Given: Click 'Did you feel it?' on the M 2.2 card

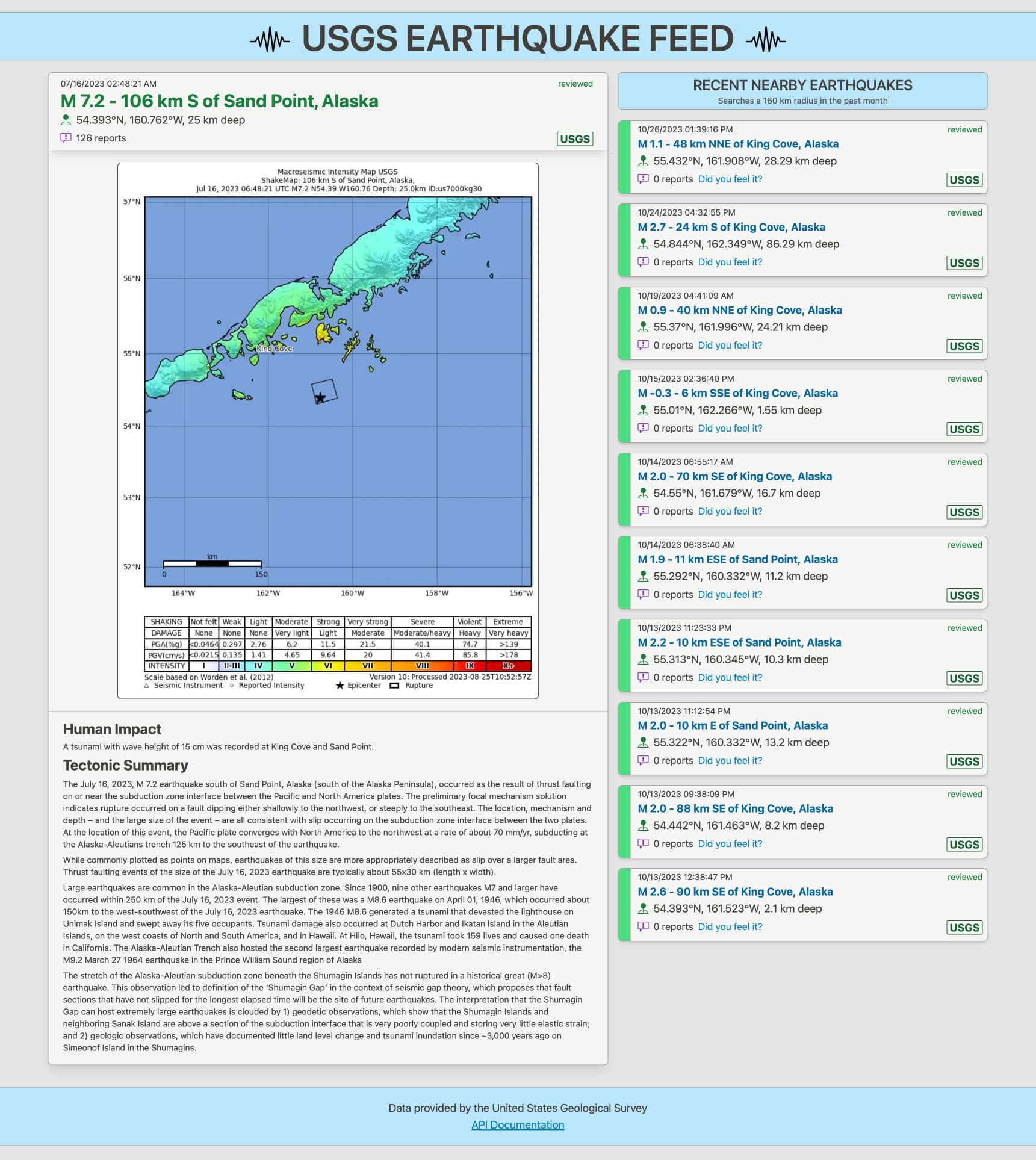Looking at the screenshot, I should [730, 677].
